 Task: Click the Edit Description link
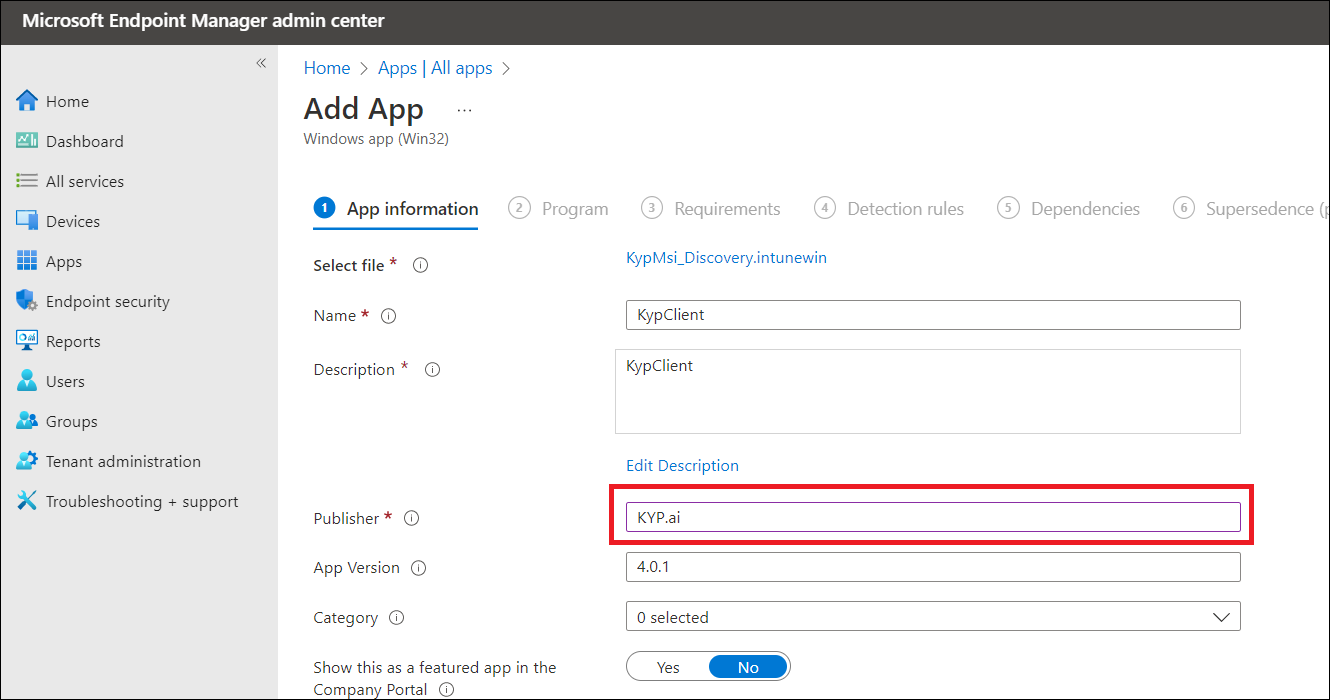[x=682, y=466]
